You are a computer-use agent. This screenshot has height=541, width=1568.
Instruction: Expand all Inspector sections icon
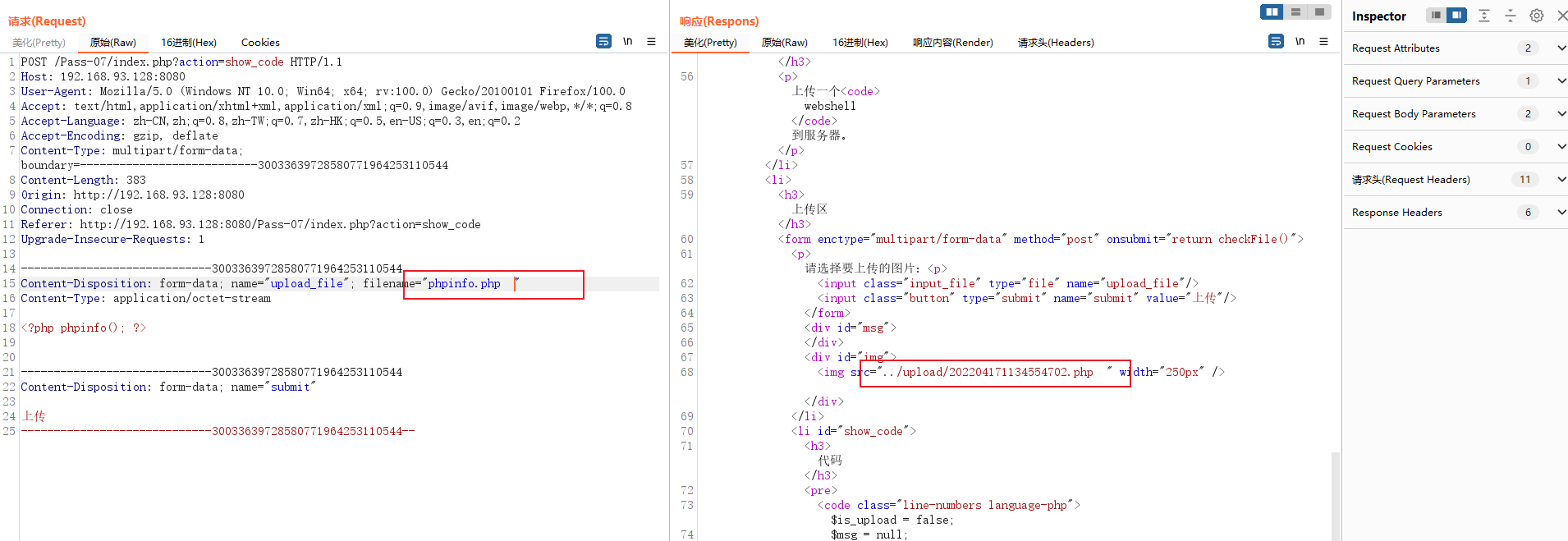pos(1484,16)
